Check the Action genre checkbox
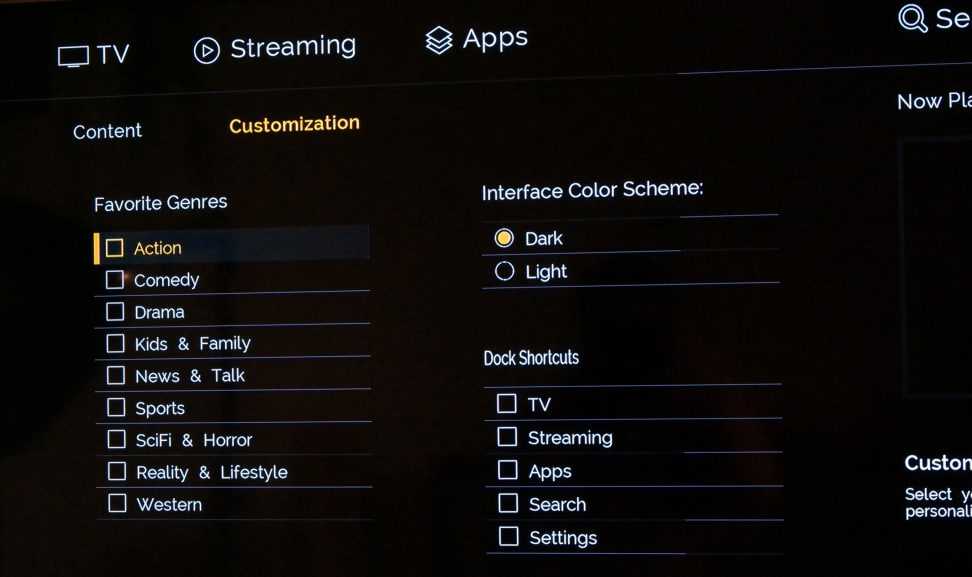The image size is (972, 577). (114, 248)
